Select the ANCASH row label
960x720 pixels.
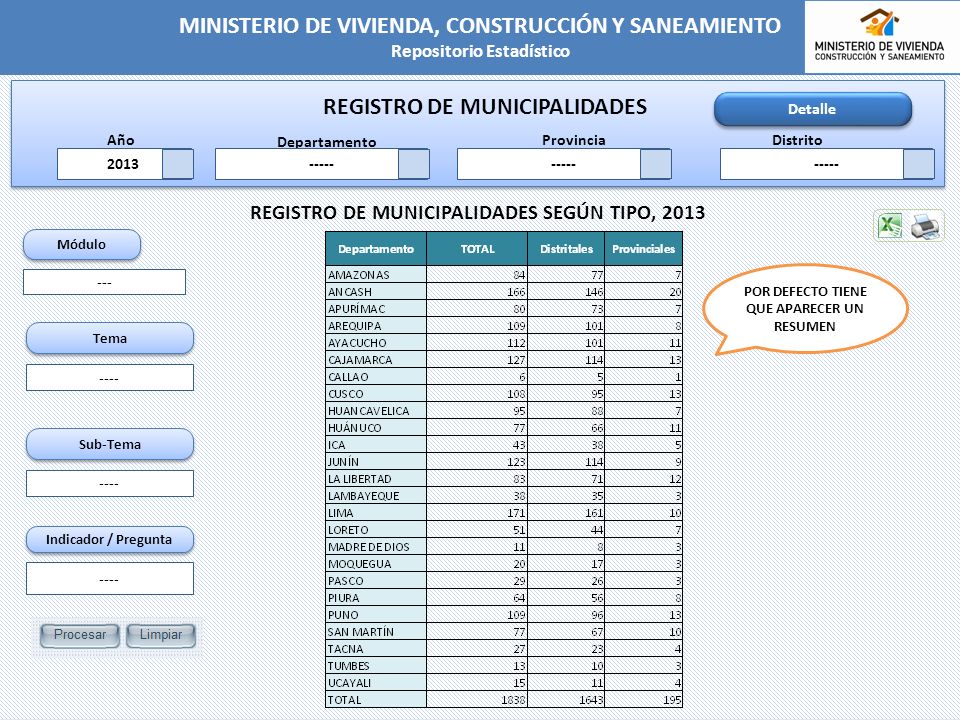(x=350, y=292)
